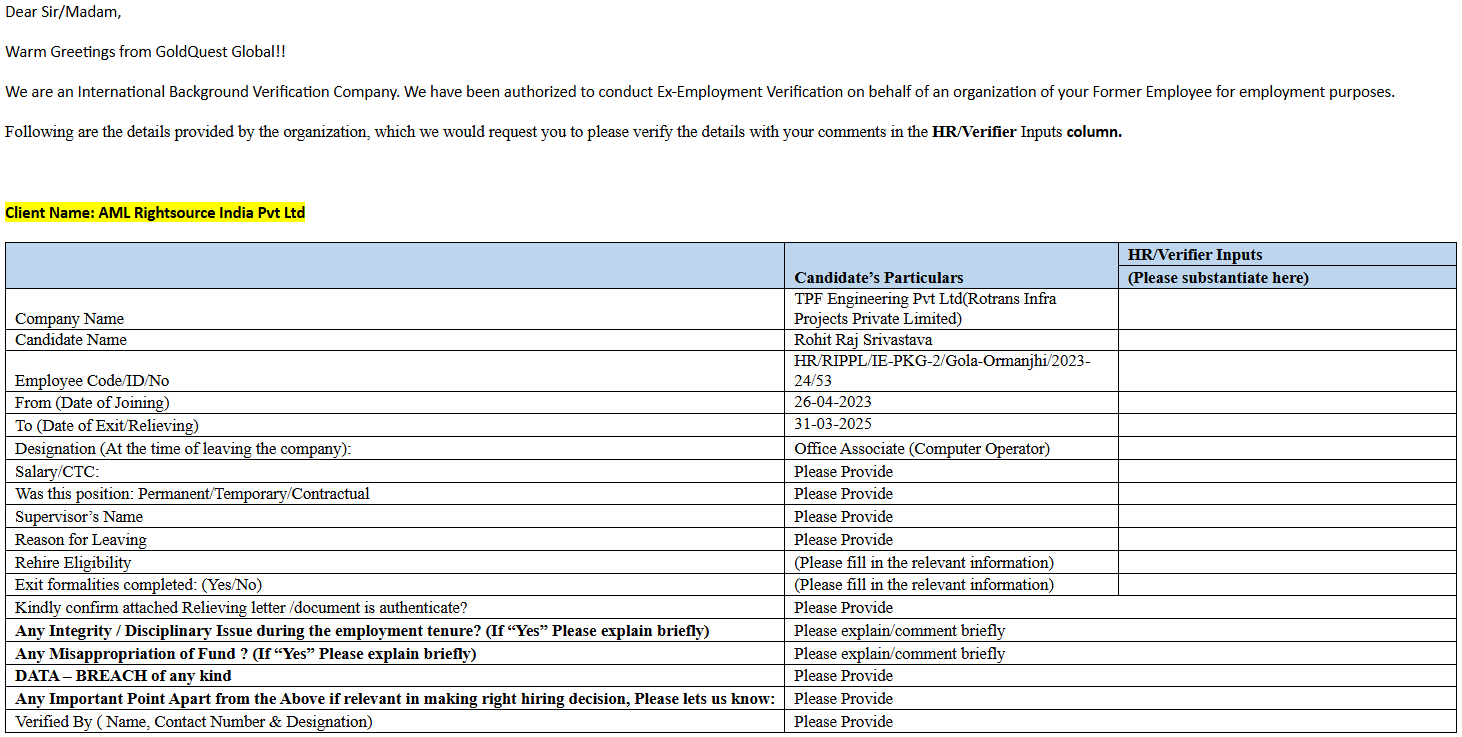
Task: Click the "Dear Sir/Madam," greeting line
Action: [x=64, y=12]
